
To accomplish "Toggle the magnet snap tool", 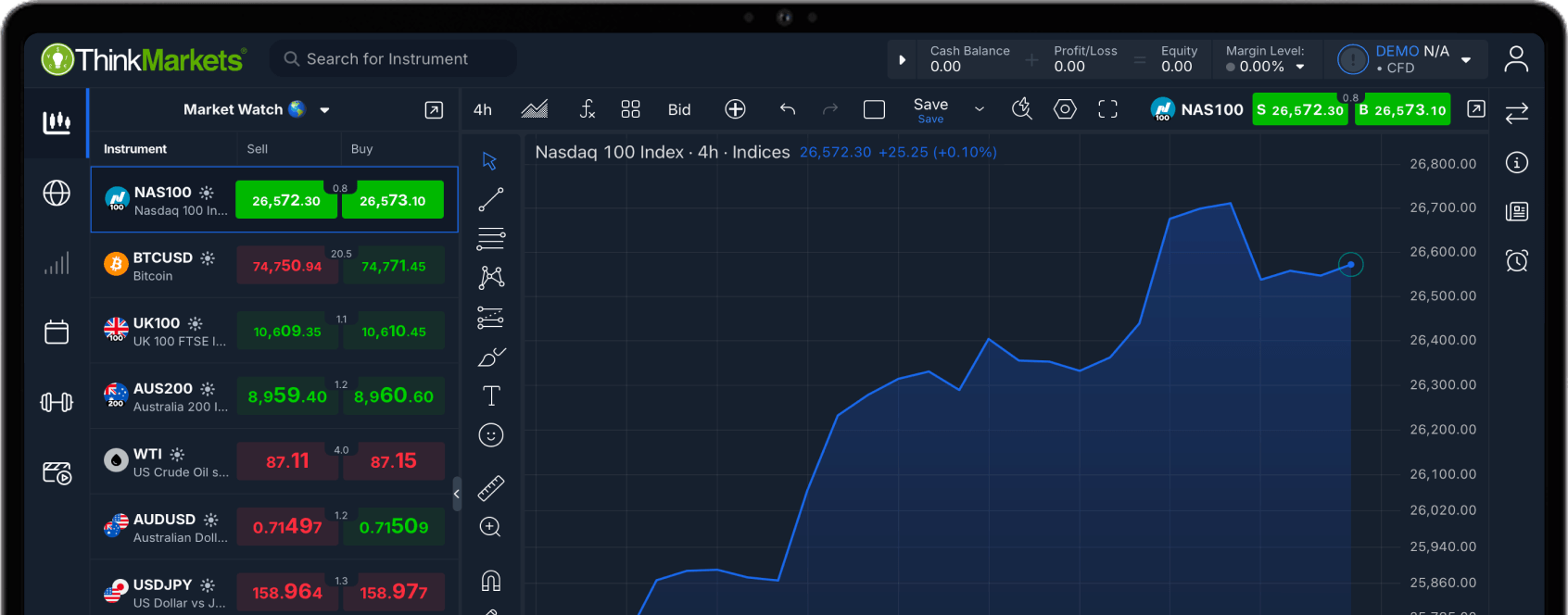I will pos(491,581).
